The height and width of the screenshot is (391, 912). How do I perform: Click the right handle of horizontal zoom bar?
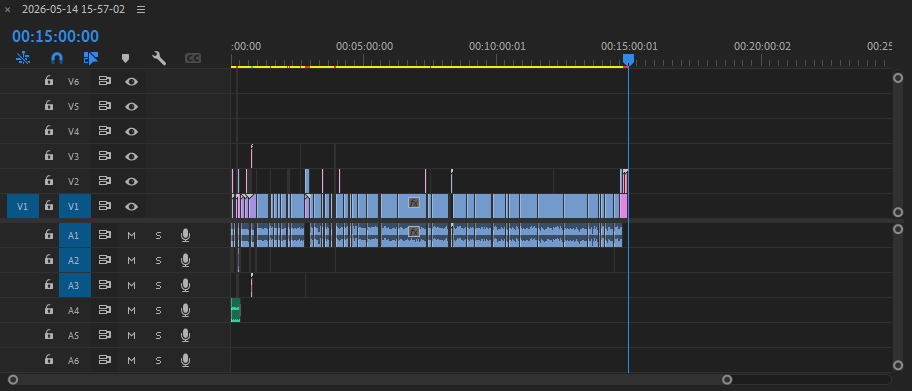(x=727, y=380)
